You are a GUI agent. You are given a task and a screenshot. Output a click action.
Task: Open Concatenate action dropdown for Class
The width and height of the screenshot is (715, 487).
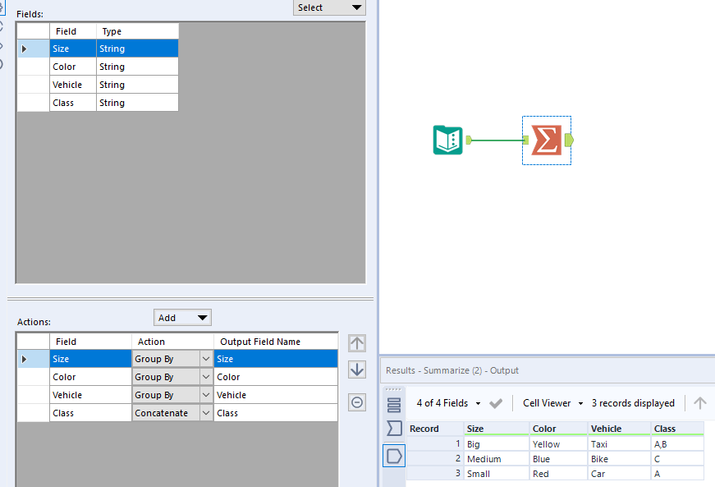pos(206,413)
